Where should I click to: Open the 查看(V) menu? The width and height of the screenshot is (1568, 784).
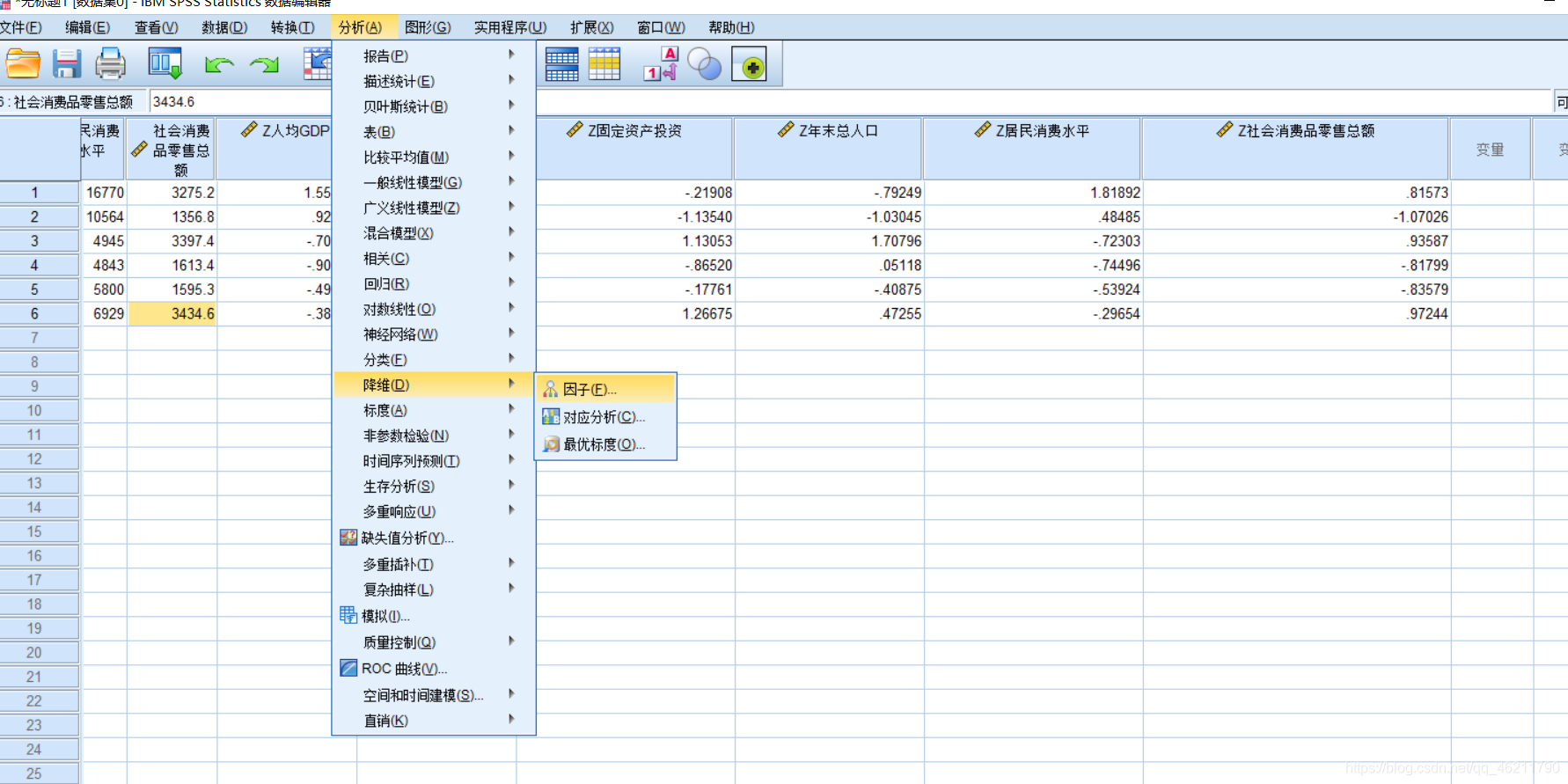tap(156, 27)
